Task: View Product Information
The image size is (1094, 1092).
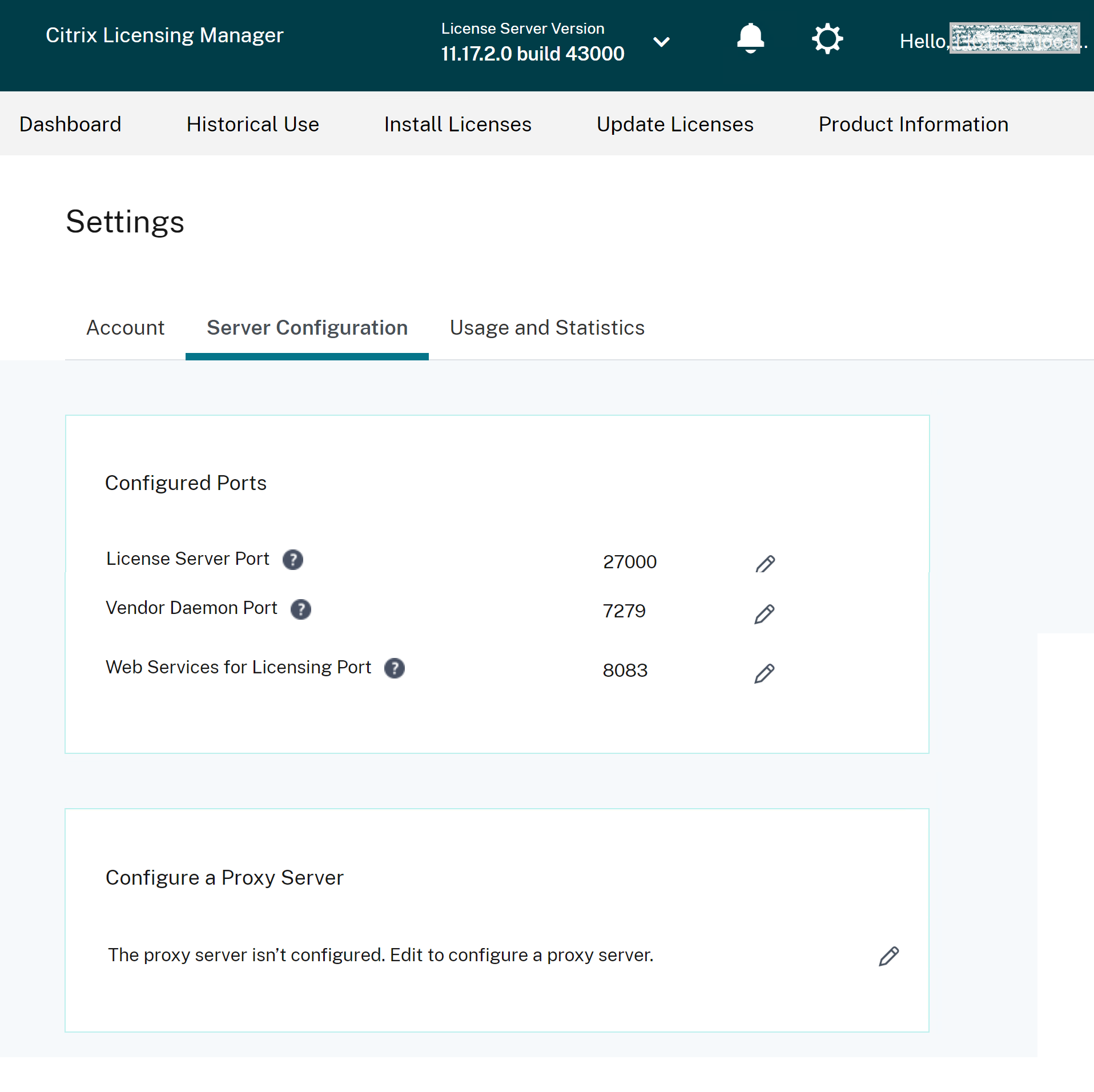Action: coord(913,124)
